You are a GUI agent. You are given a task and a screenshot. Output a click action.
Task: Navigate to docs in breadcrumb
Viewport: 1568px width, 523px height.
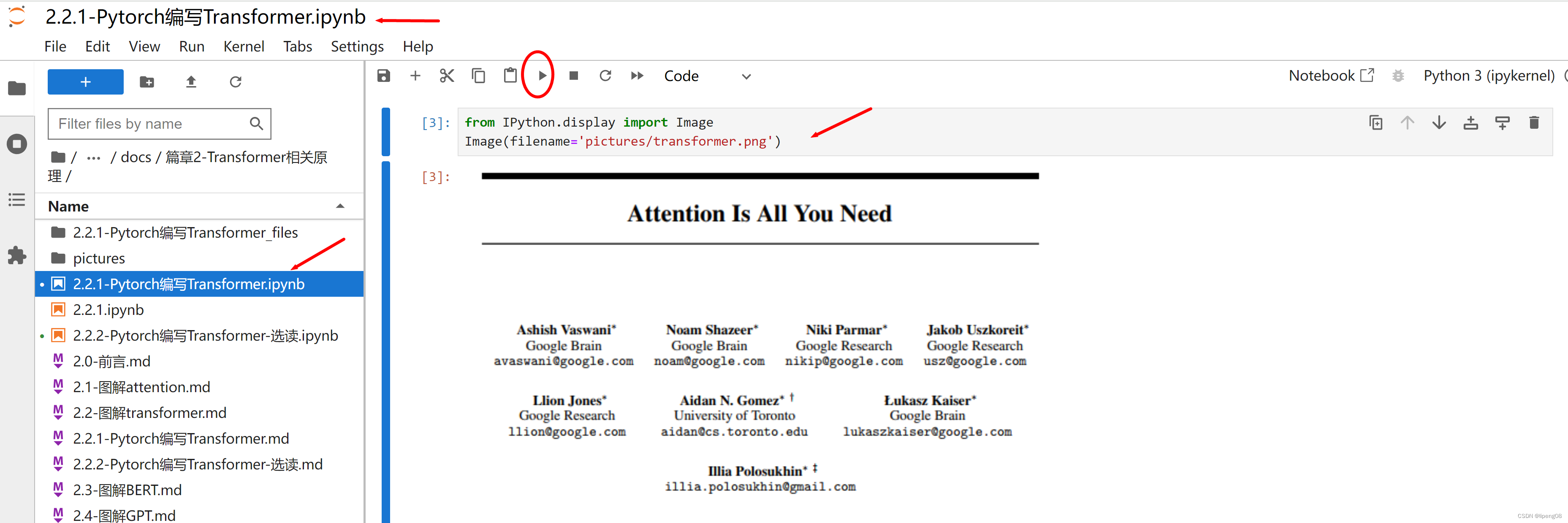pos(136,157)
